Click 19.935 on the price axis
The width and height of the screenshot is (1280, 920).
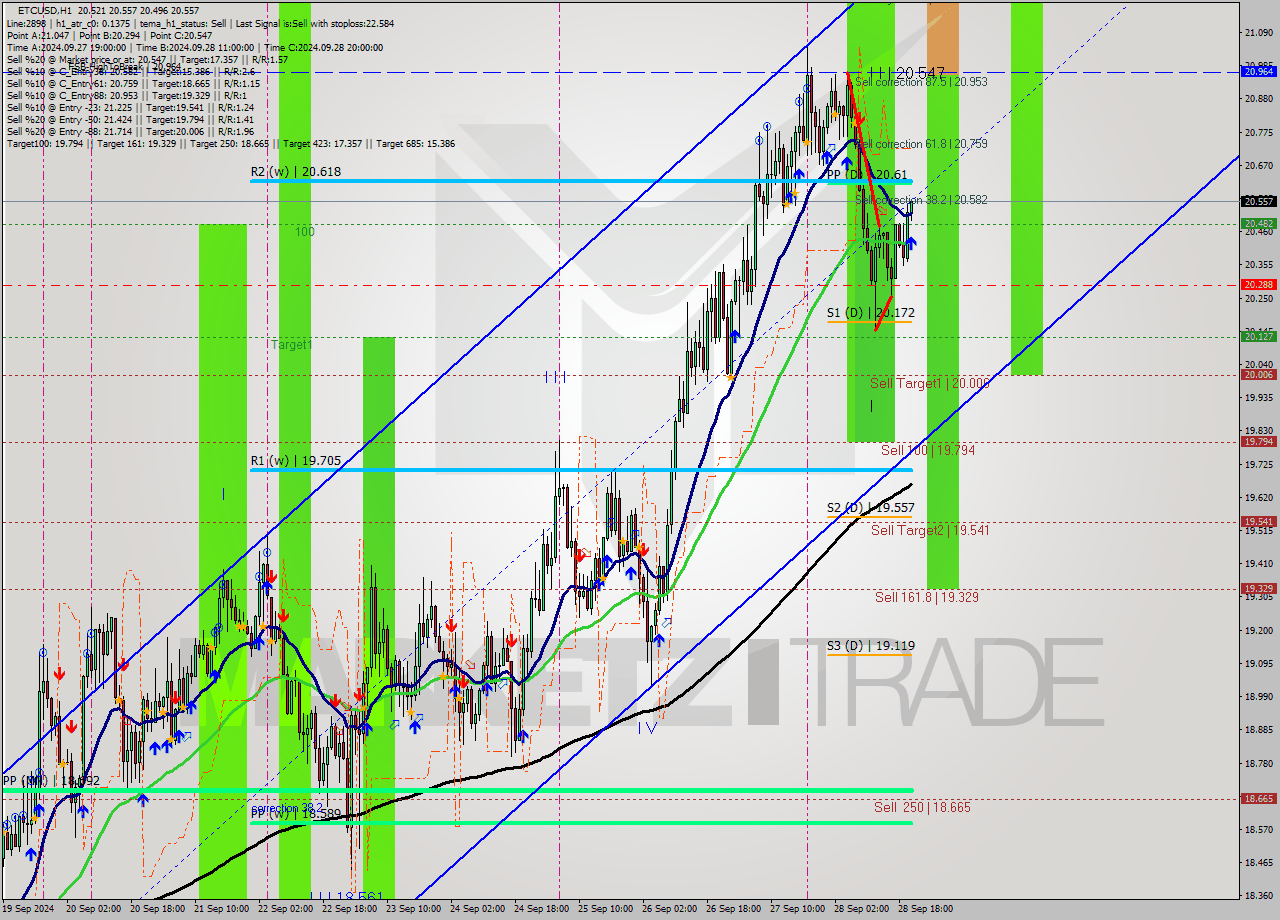click(x=1258, y=398)
